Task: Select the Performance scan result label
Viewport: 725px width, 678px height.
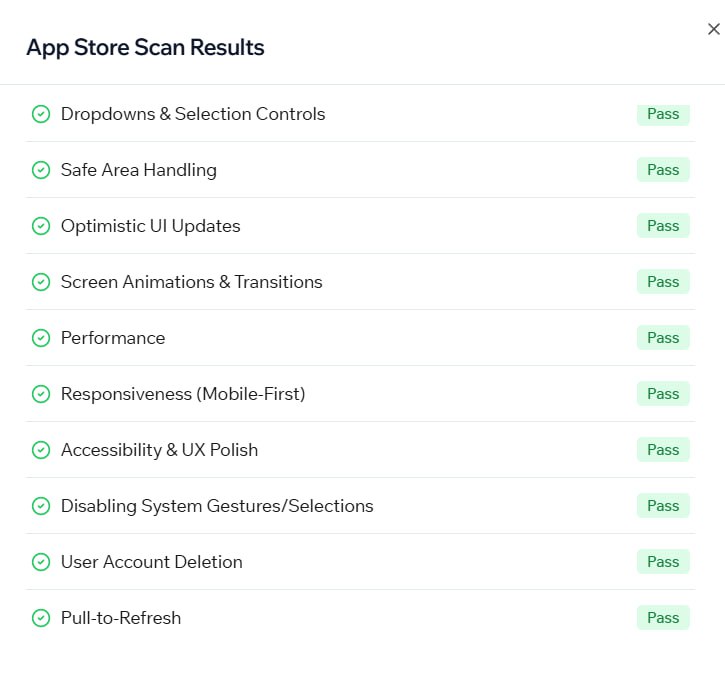Action: (113, 338)
